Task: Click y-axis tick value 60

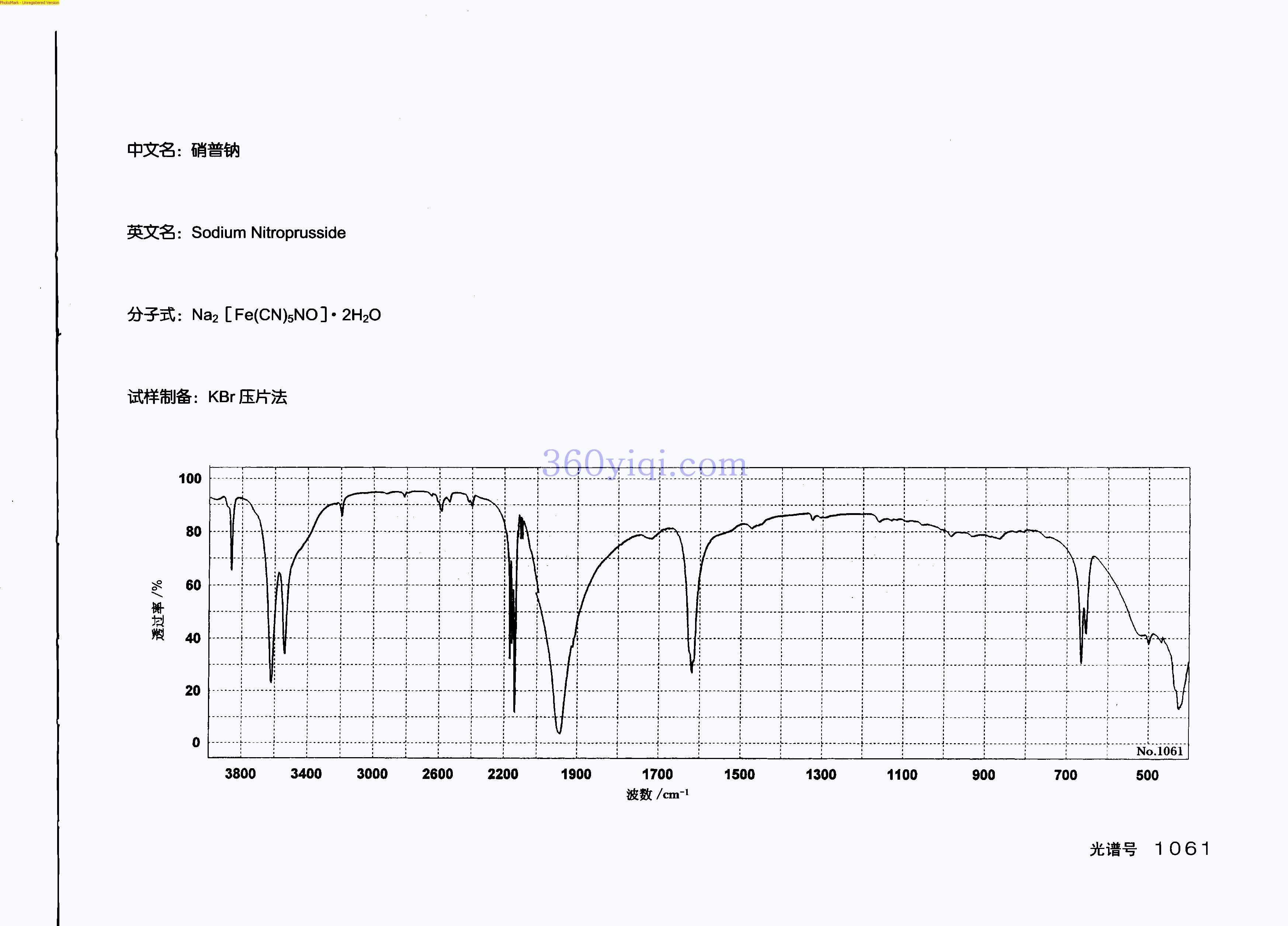Action: 193,585
